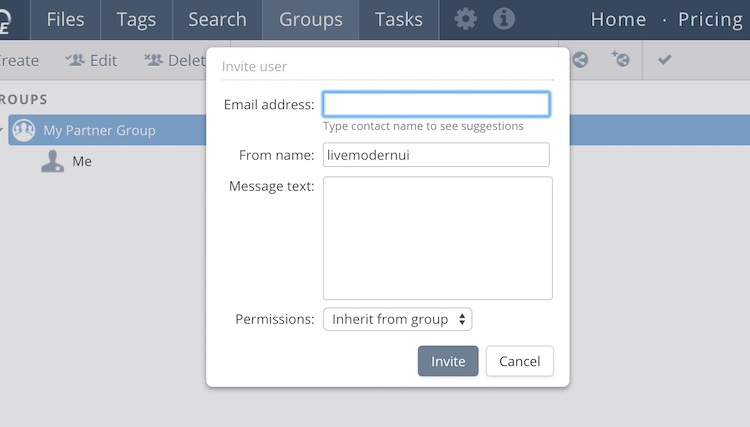Click the add-share plus icon
The width and height of the screenshot is (750, 427).
click(620, 60)
